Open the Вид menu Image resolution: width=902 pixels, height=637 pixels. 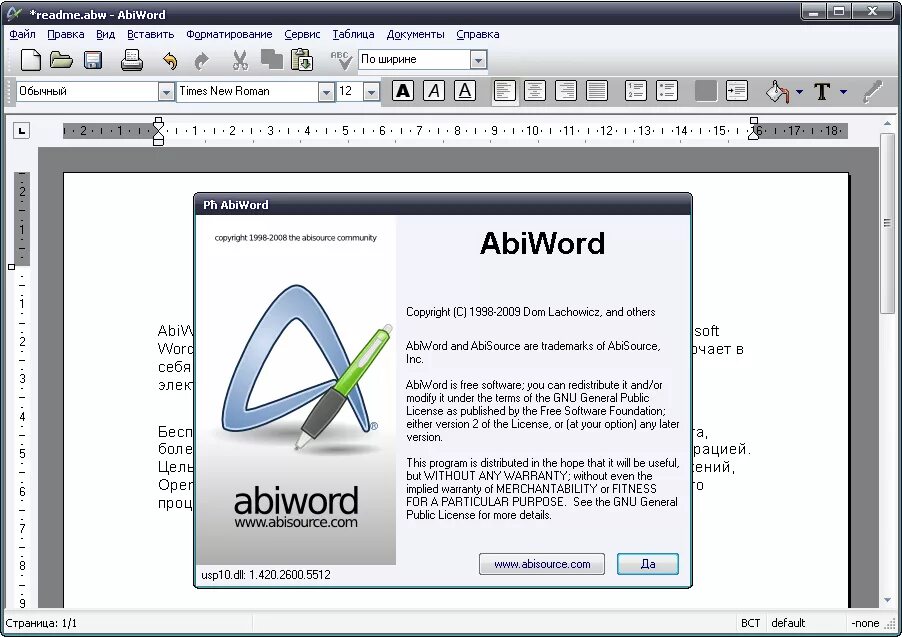click(x=105, y=35)
